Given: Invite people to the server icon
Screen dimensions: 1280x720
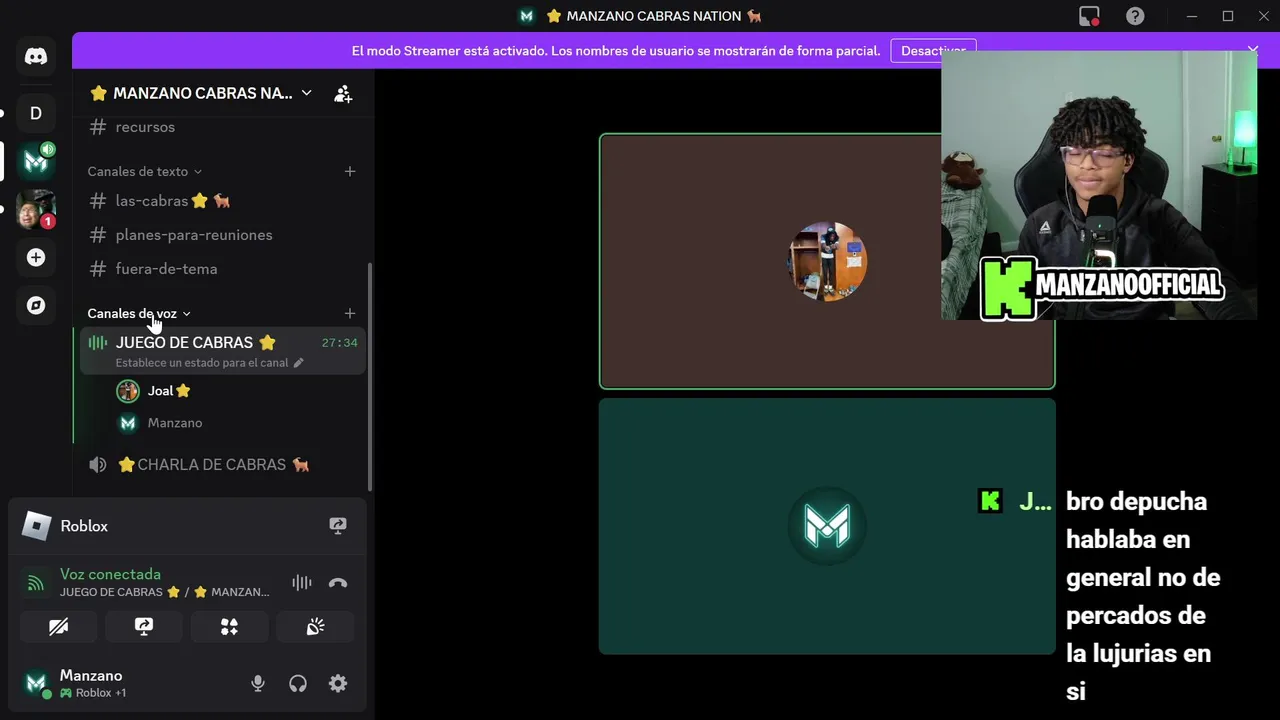Looking at the screenshot, I should point(343,93).
